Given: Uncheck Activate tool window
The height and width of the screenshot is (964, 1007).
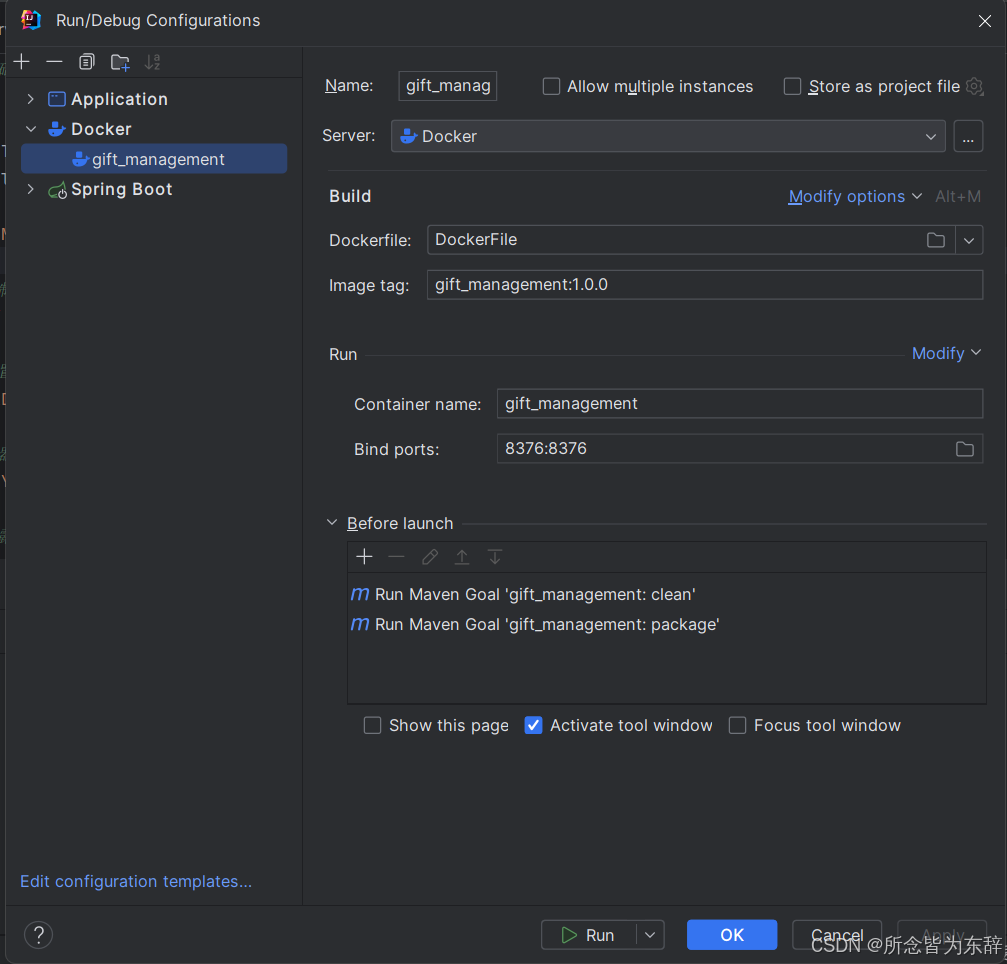Looking at the screenshot, I should pyautogui.click(x=533, y=725).
